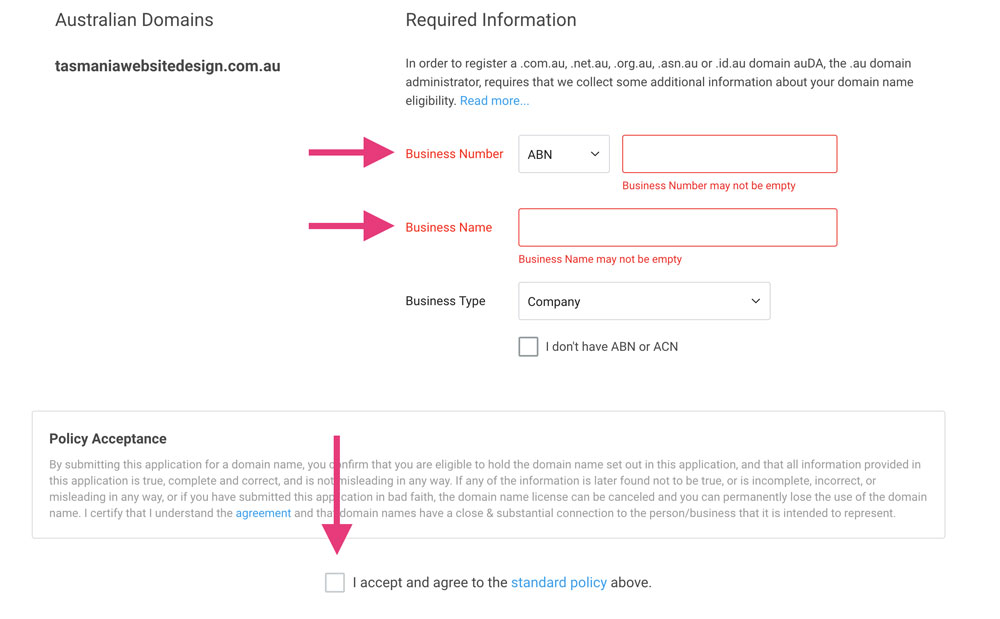This screenshot has width=1000, height=619.
Task: Click the pink arrow pointing to Business Name
Action: [x=351, y=226]
